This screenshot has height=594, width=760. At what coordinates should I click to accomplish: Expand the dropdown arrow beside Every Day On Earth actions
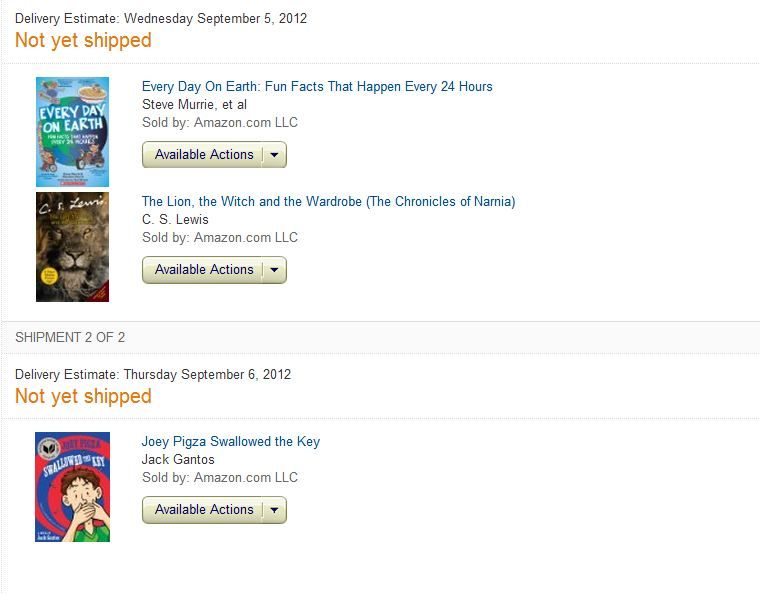275,155
